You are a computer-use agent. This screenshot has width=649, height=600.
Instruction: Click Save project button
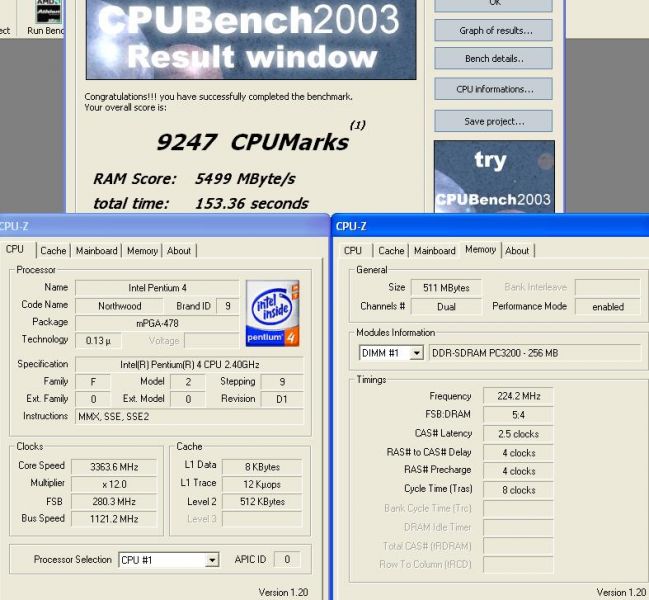point(493,121)
